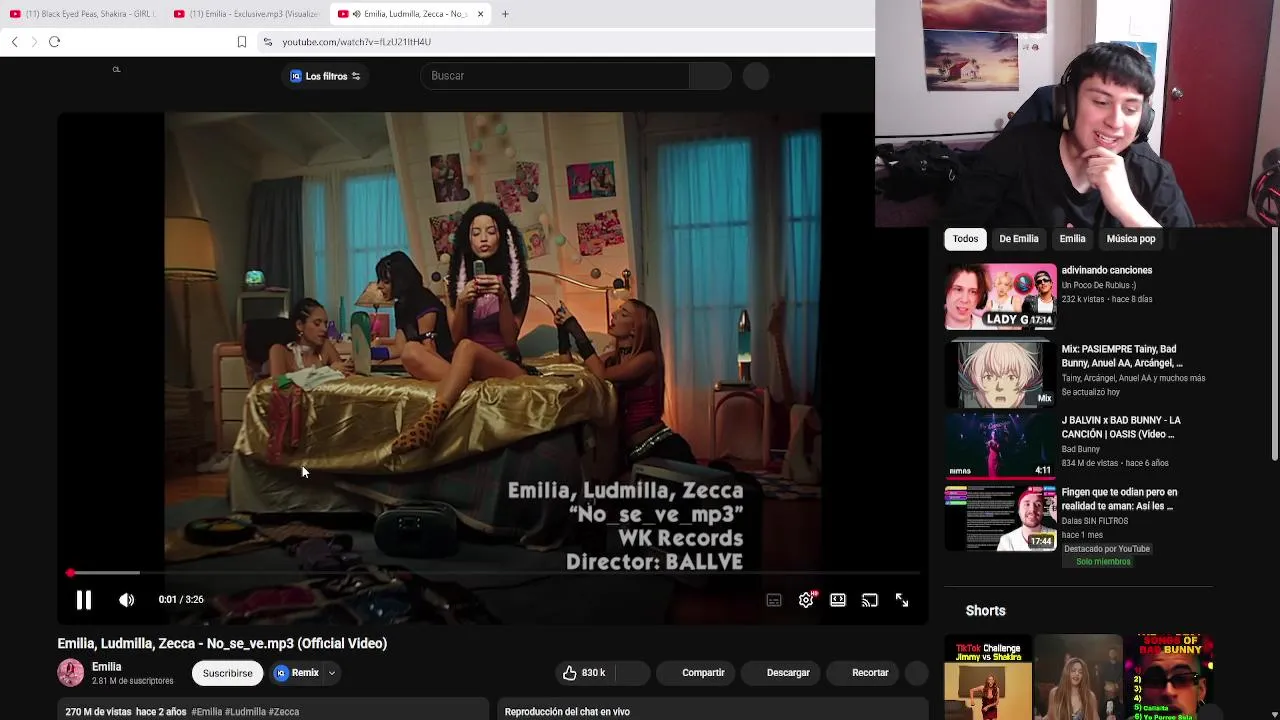Open adivinando canciones video title

1107,270
